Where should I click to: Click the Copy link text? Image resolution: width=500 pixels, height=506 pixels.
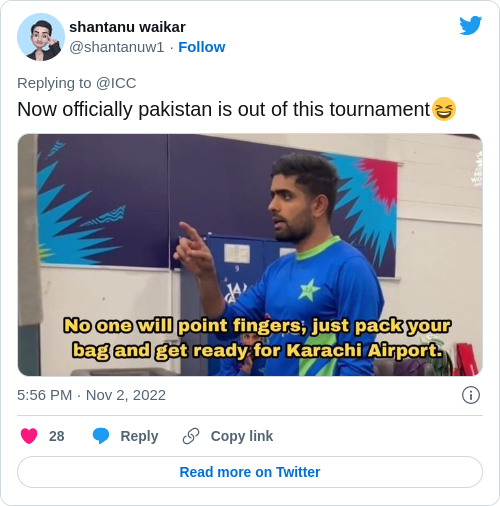pyautogui.click(x=242, y=436)
